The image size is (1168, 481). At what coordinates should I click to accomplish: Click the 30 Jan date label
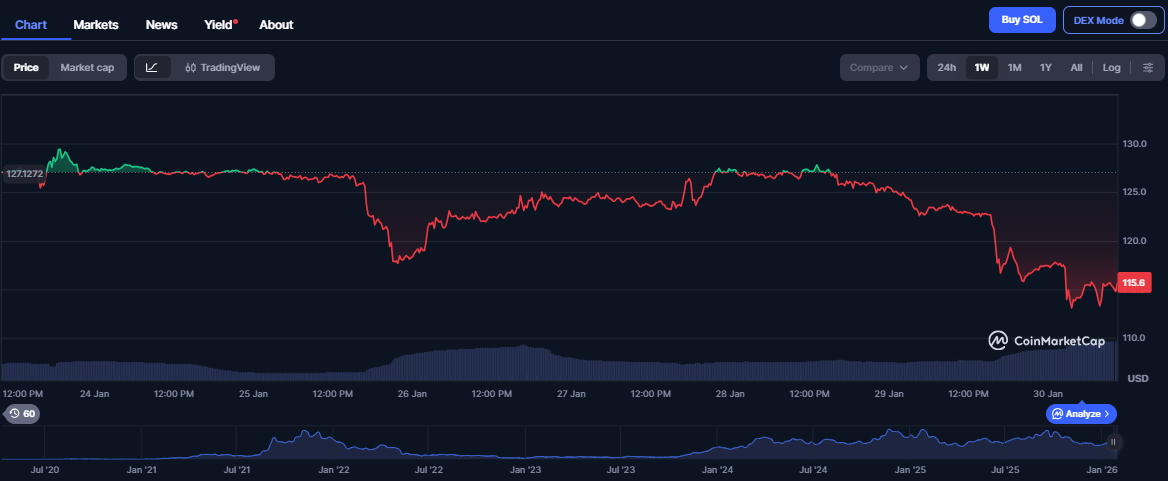click(x=1047, y=393)
